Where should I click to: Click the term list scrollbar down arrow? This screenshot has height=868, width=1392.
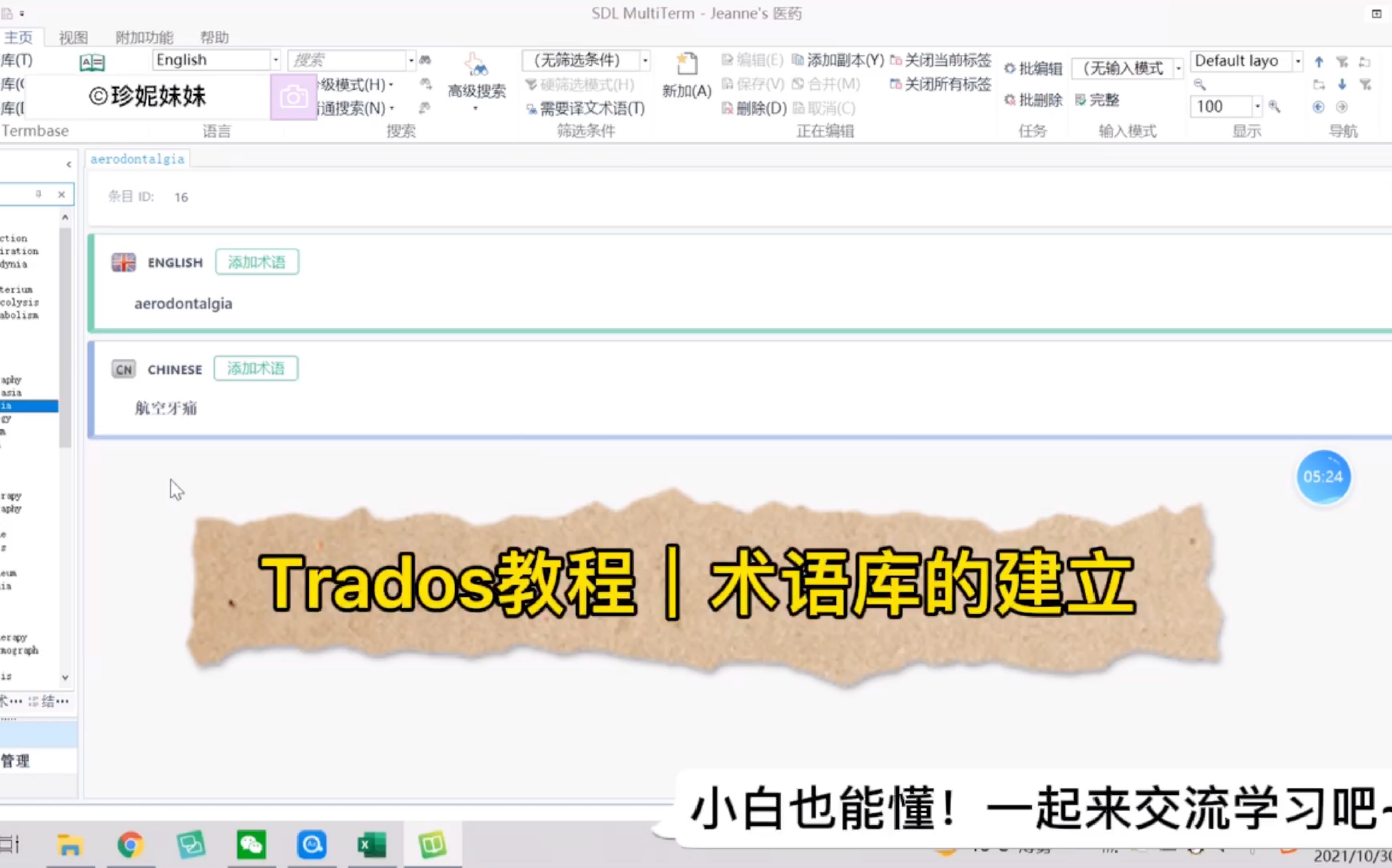(x=65, y=678)
